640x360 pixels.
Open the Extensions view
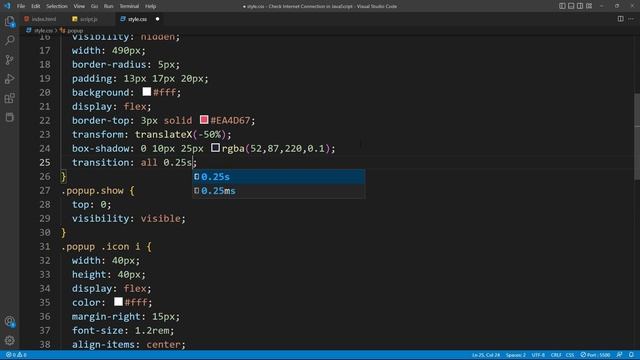9,98
